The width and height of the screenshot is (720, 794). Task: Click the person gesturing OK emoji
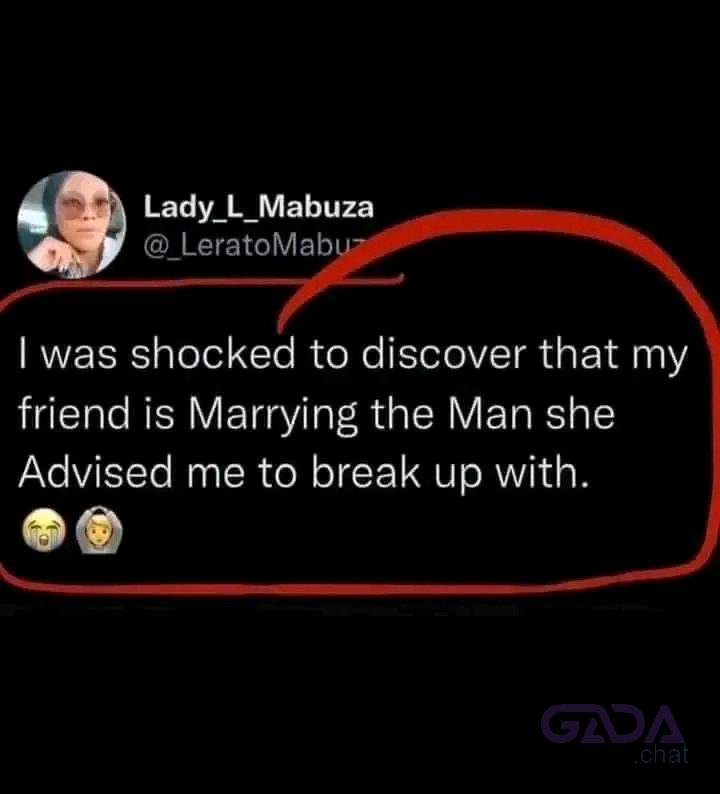click(x=99, y=530)
